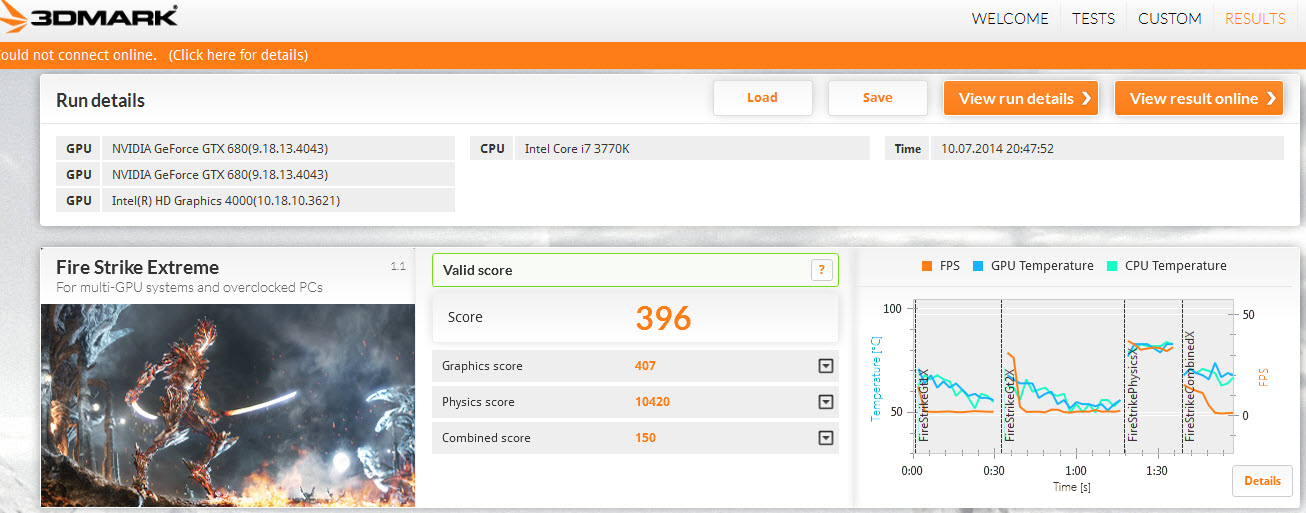The height and width of the screenshot is (513, 1306).
Task: Click the FireStrikeCombinedX chart marker label
Action: [x=1191, y=386]
